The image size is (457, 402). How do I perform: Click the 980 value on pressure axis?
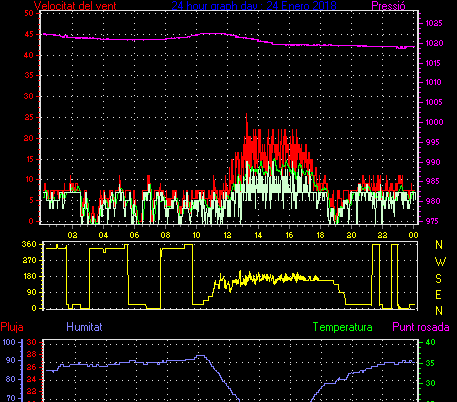433,201
